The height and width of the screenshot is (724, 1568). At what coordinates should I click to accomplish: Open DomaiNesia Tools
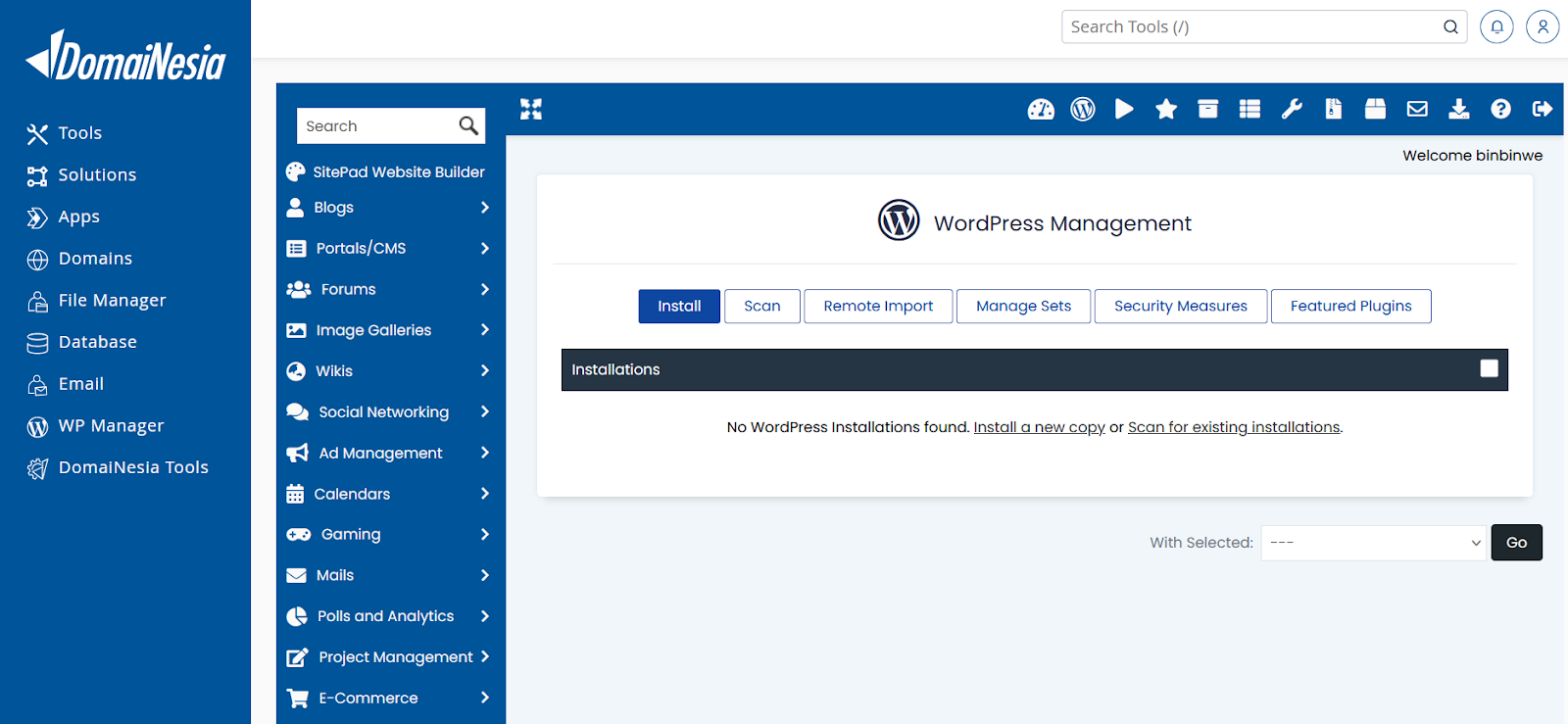(118, 467)
